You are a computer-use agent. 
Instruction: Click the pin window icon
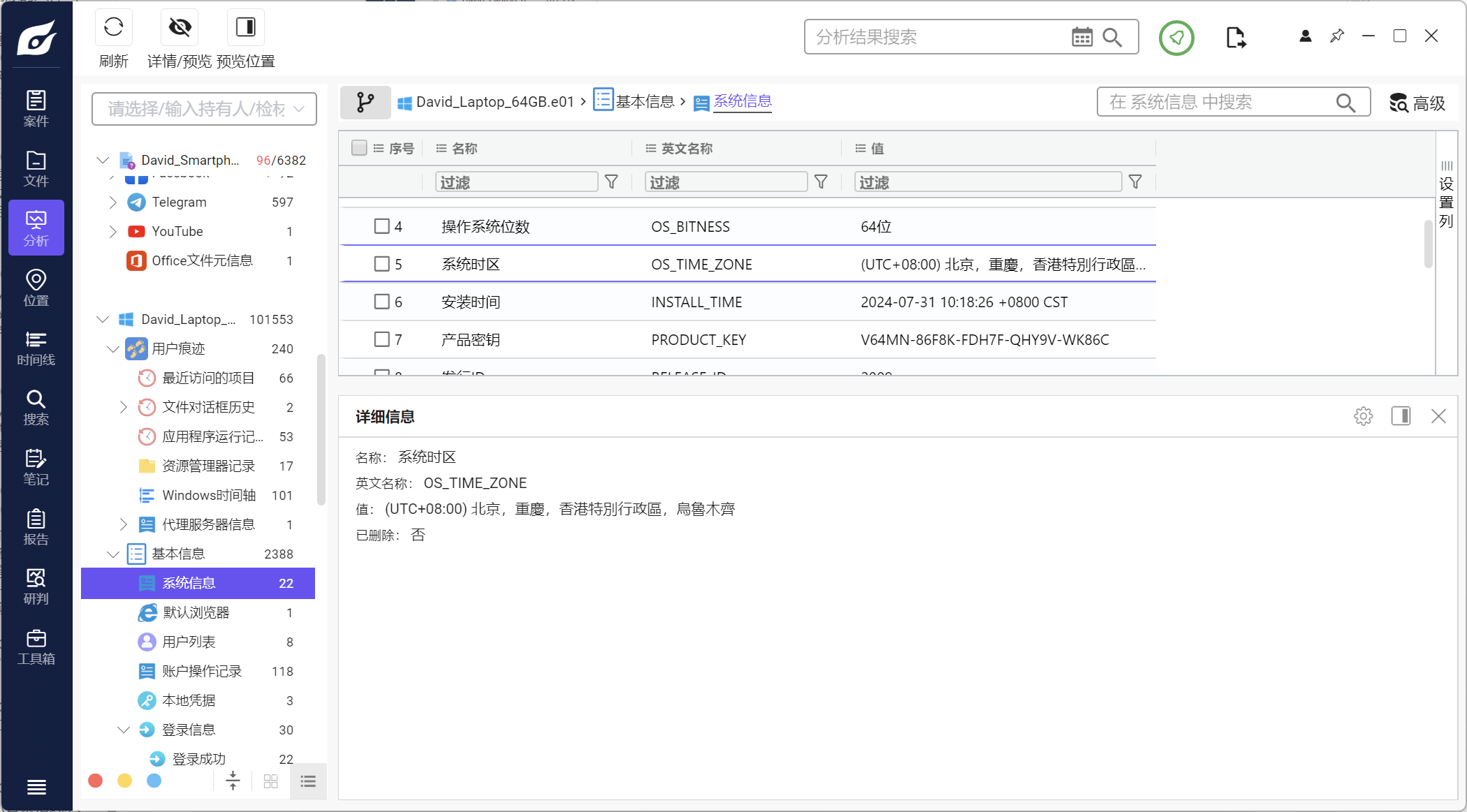click(x=1337, y=36)
